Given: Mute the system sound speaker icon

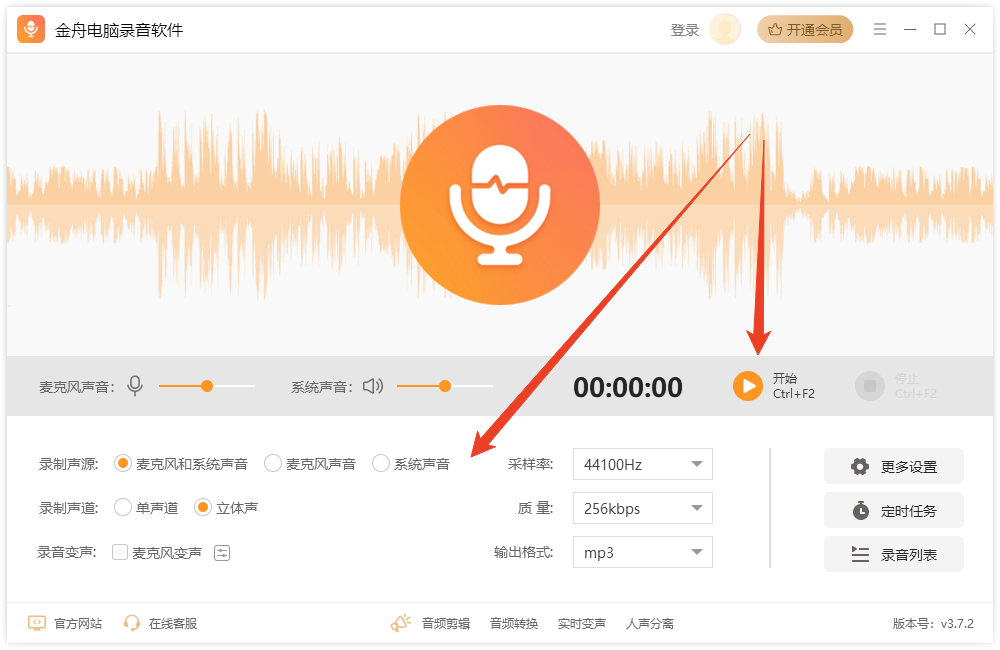Looking at the screenshot, I should (x=373, y=386).
